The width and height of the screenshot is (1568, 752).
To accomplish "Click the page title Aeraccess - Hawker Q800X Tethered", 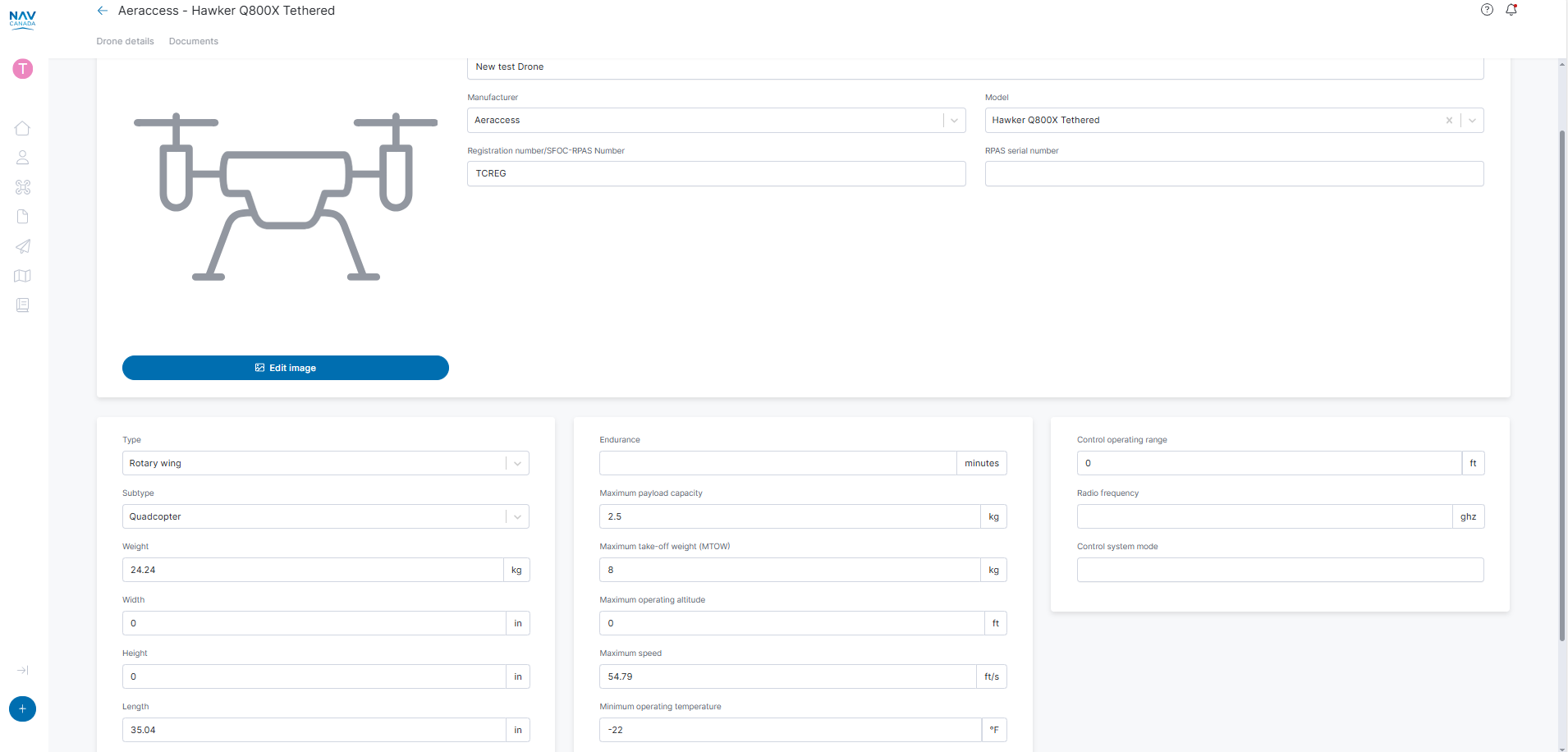I will pyautogui.click(x=227, y=11).
